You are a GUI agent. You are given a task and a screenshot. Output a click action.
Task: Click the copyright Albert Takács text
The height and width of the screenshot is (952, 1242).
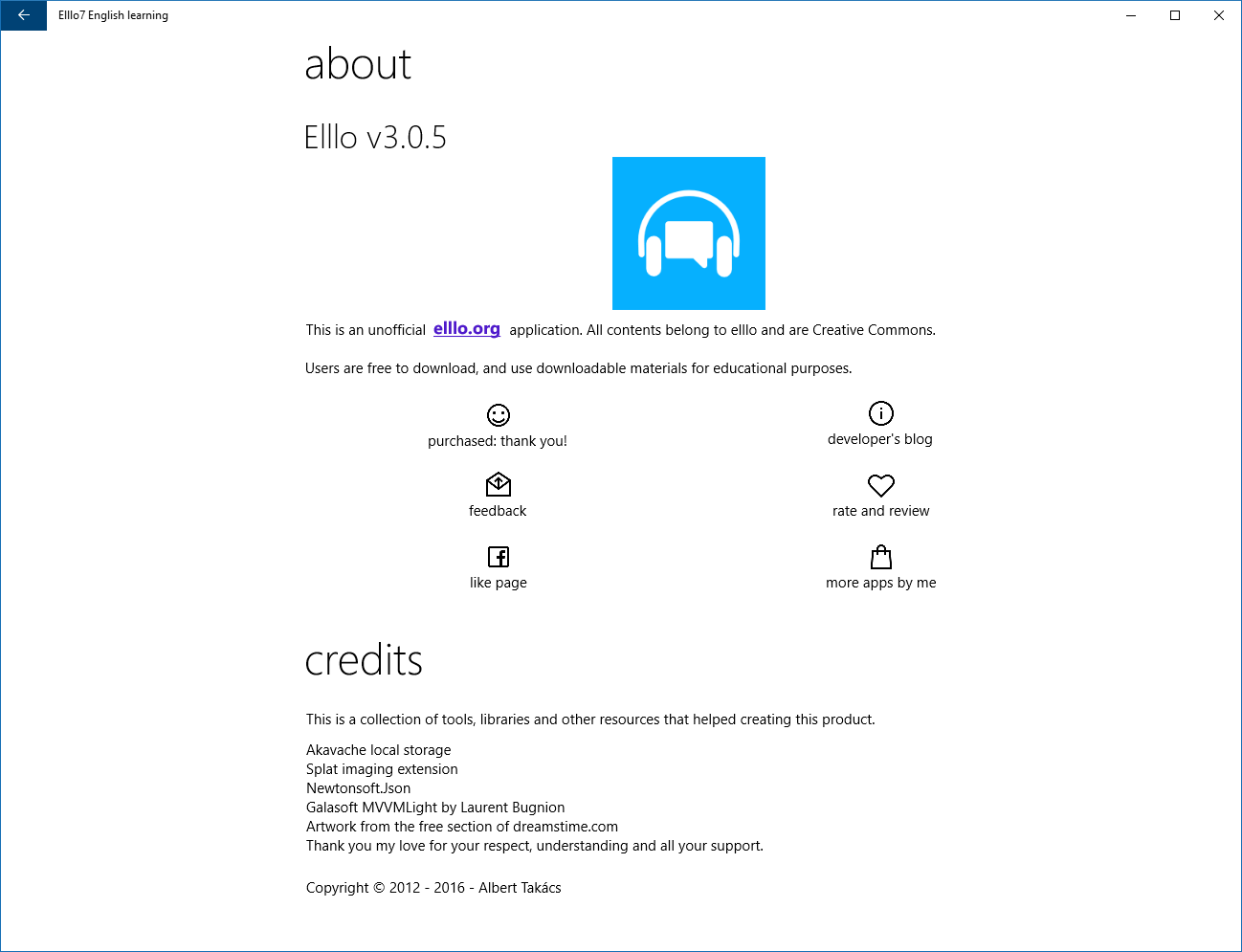click(432, 887)
